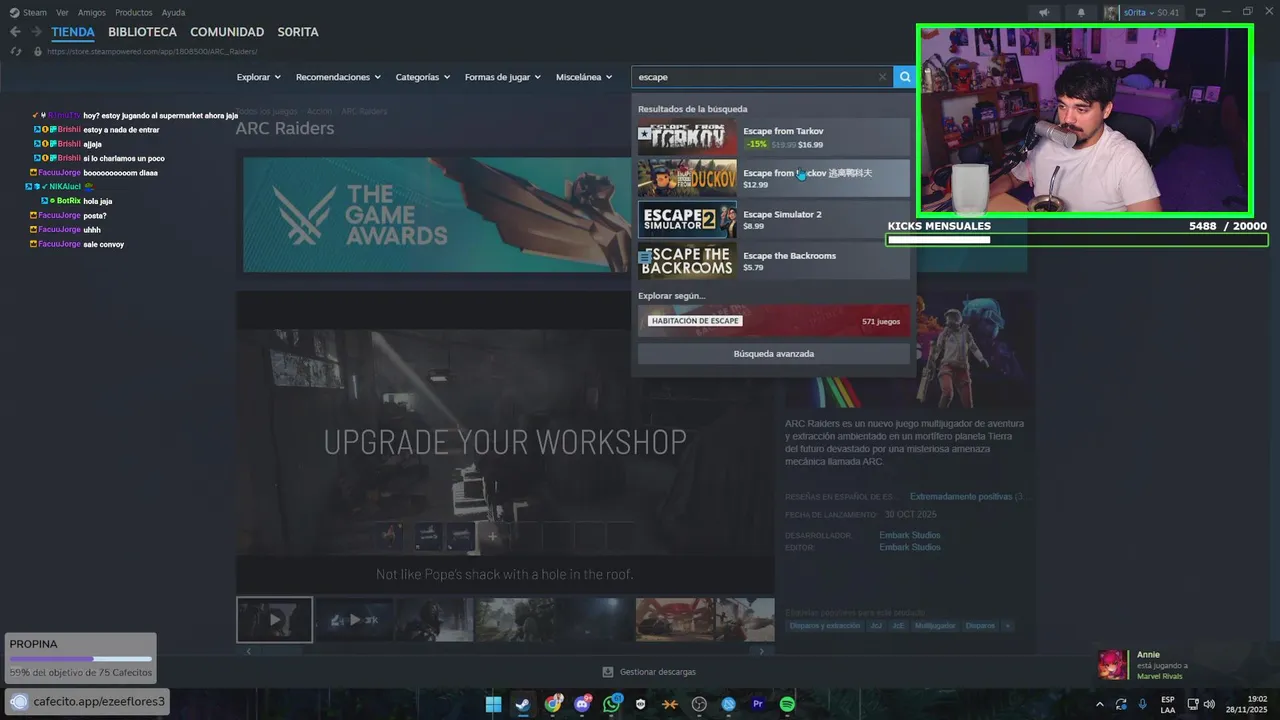Select Escape Simulator 2 search result
Screen dimensions: 1280x720
pos(774,220)
